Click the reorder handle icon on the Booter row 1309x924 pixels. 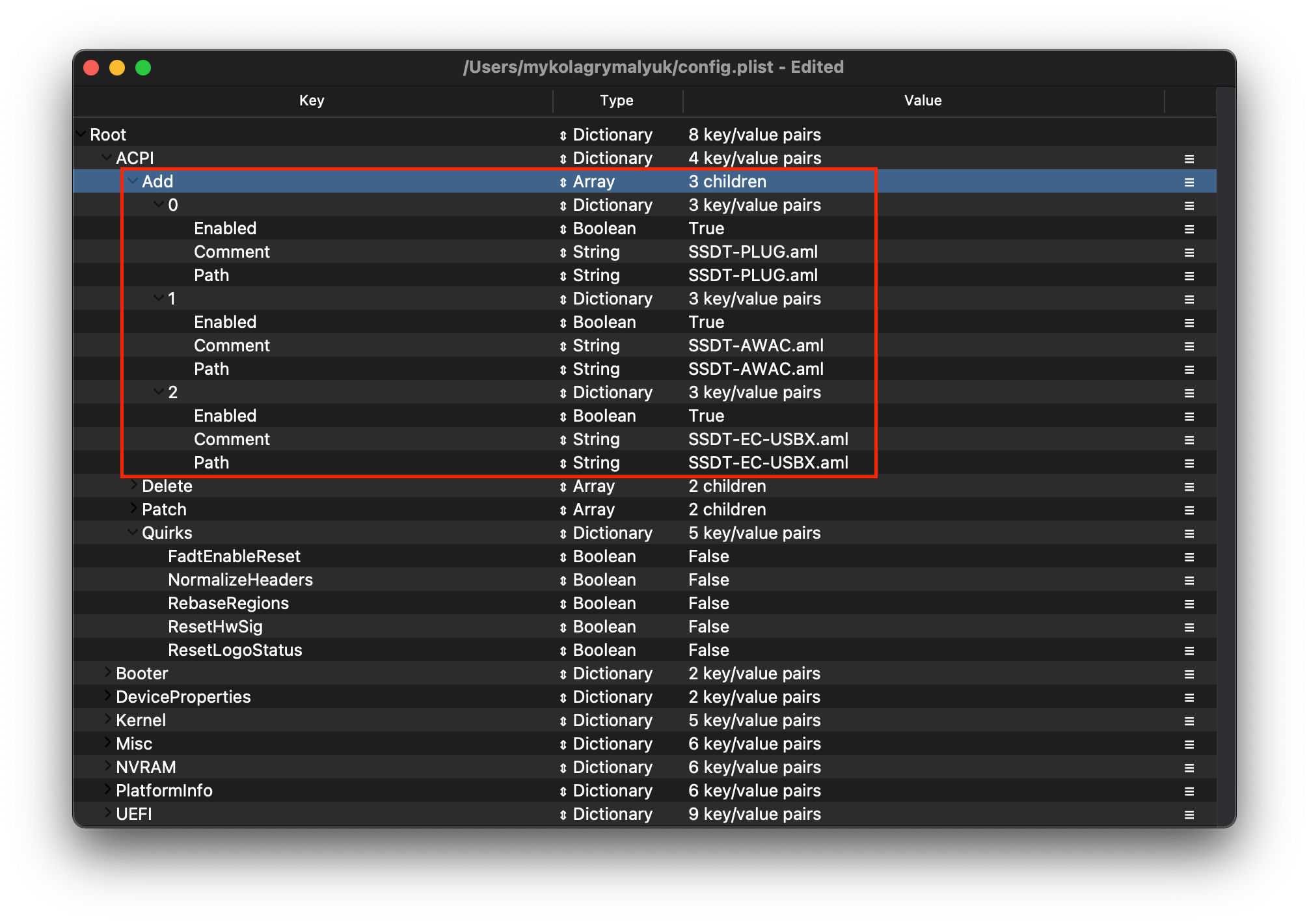click(1189, 674)
